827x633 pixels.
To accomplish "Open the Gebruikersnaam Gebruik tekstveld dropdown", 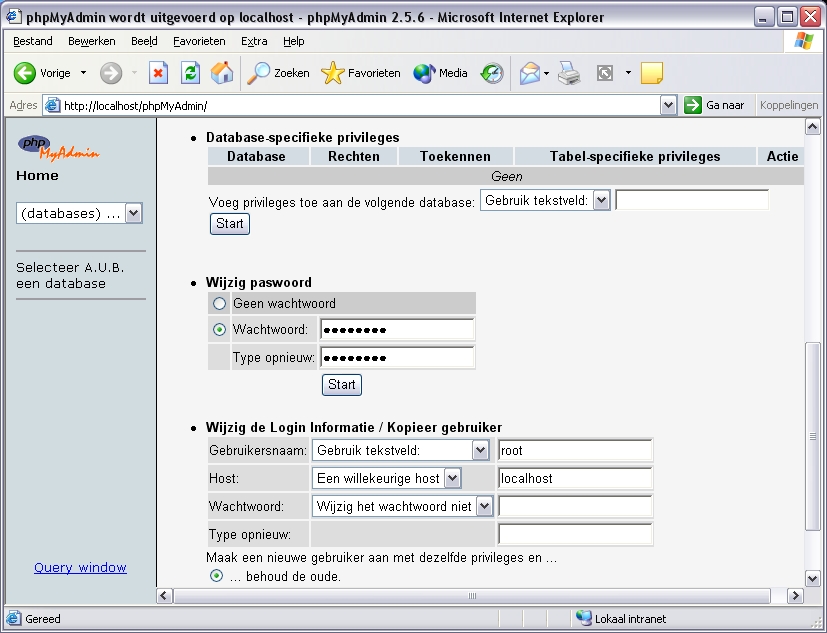I will pos(401,450).
